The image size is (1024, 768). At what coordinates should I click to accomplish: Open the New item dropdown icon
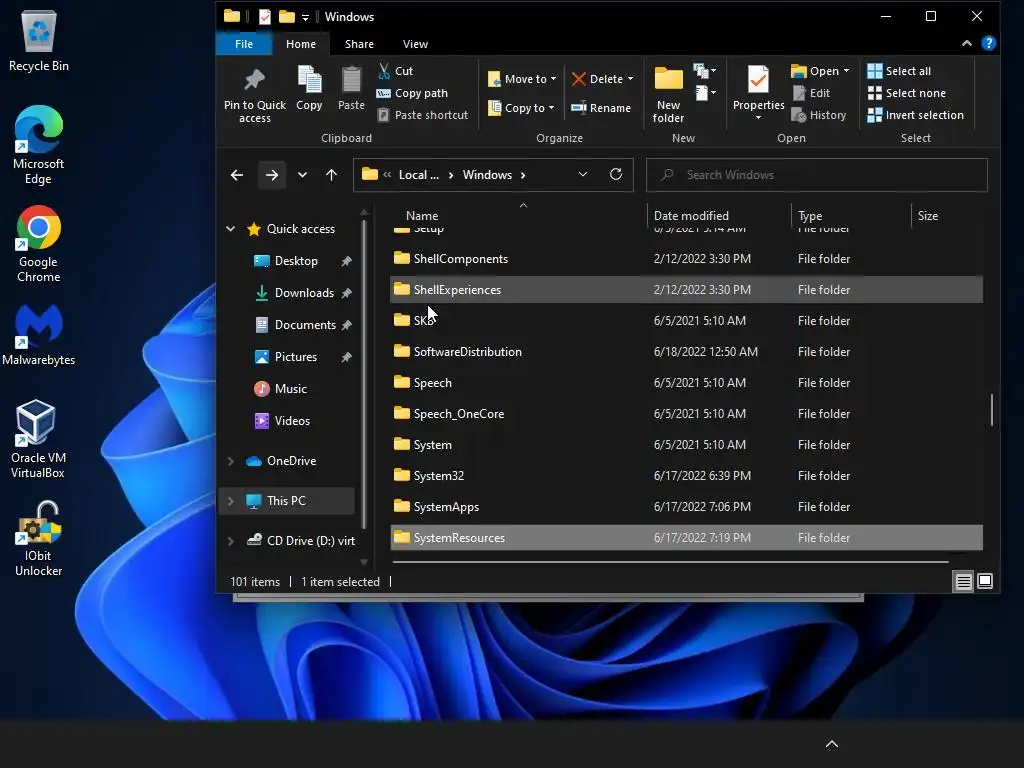click(705, 71)
